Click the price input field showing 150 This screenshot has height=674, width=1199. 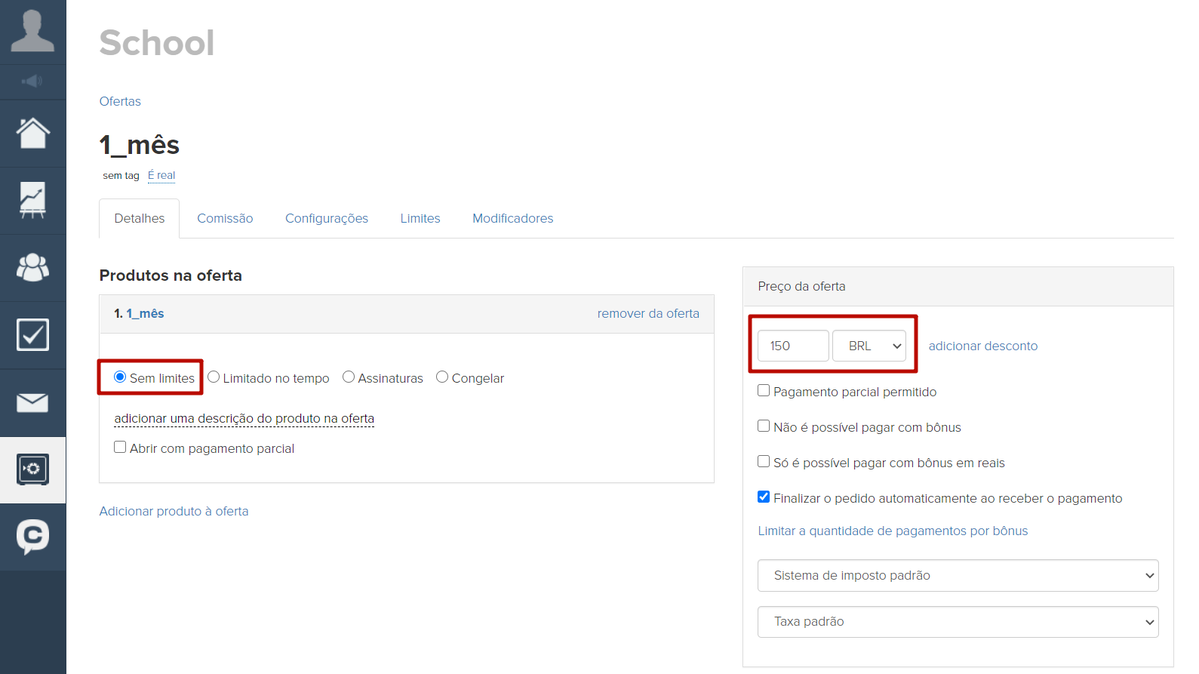coord(793,346)
